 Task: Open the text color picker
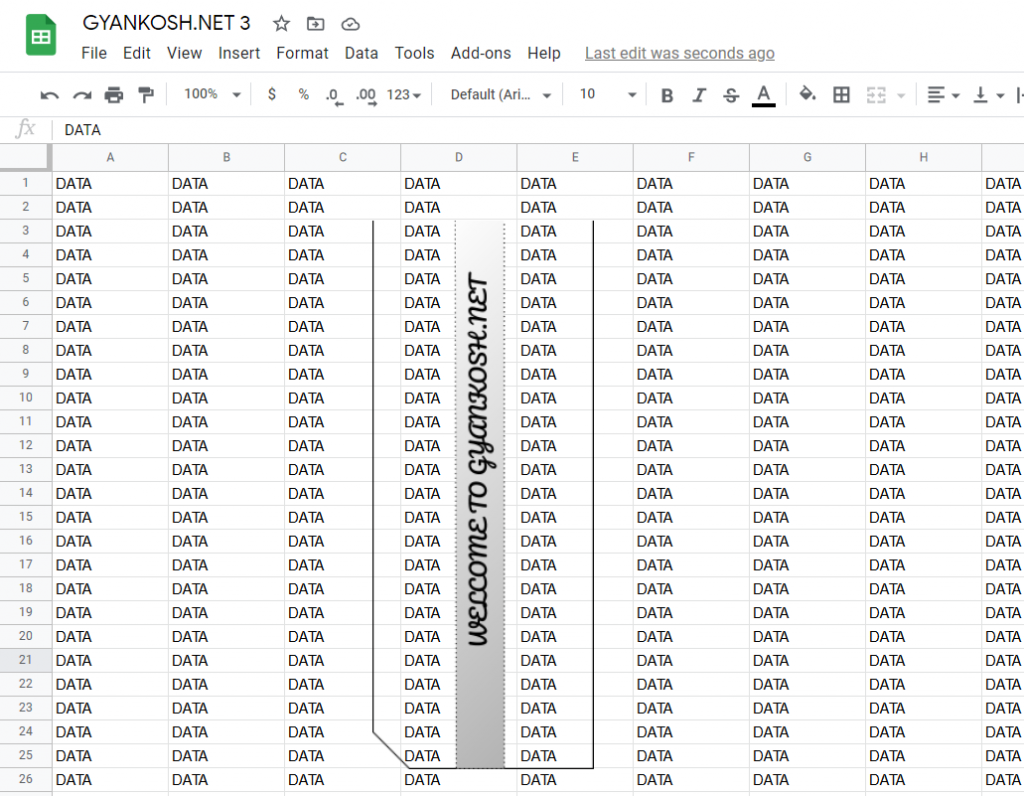tap(763, 94)
